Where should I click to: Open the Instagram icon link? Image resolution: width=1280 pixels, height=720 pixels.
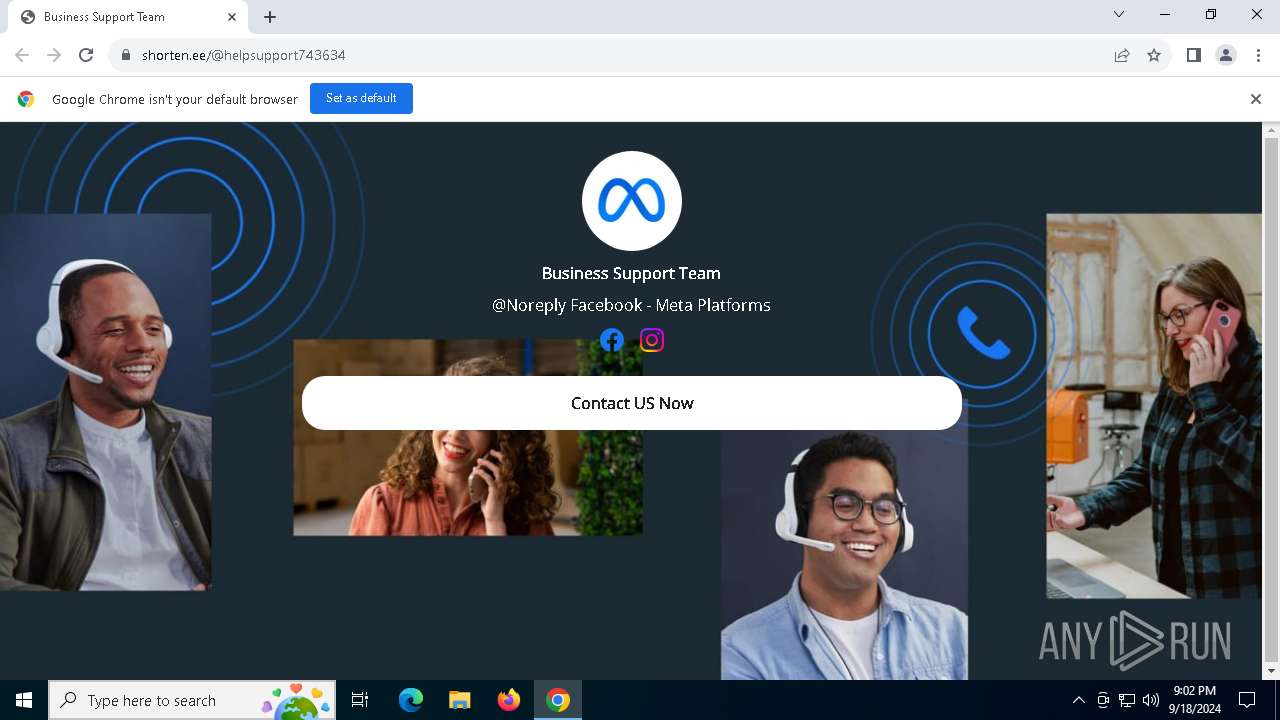[x=652, y=340]
